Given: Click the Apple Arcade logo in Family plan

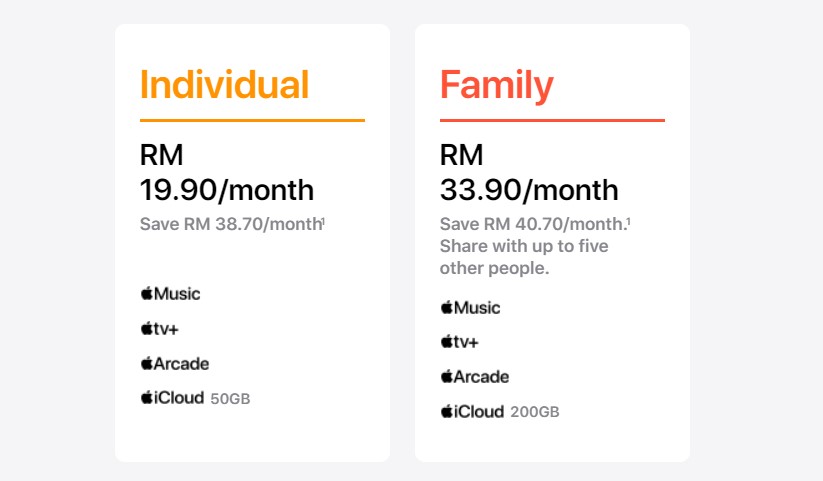Looking at the screenshot, I should click(475, 377).
